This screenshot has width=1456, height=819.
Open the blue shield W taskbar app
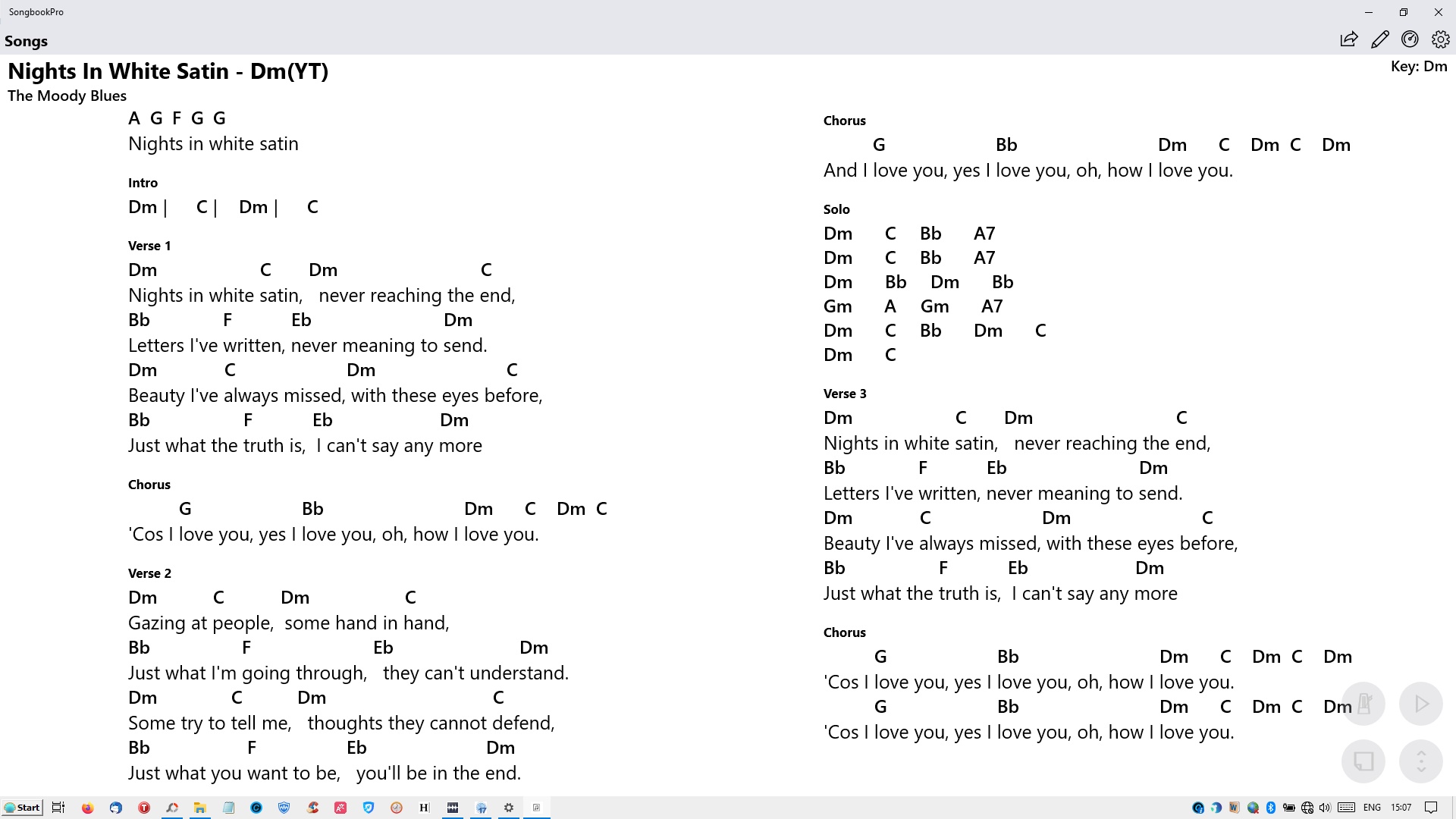click(284, 808)
